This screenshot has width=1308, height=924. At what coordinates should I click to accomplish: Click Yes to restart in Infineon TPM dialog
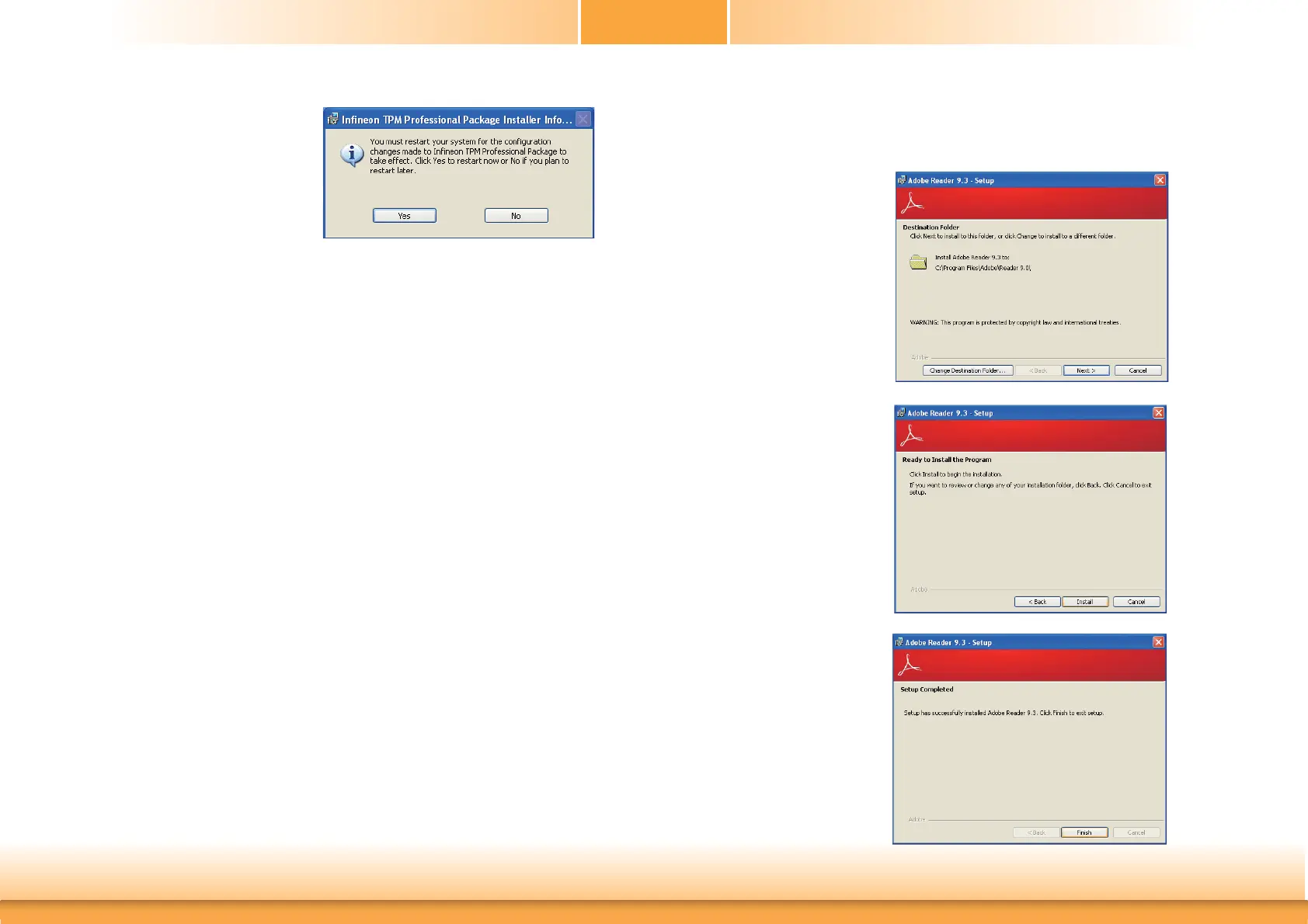point(404,216)
